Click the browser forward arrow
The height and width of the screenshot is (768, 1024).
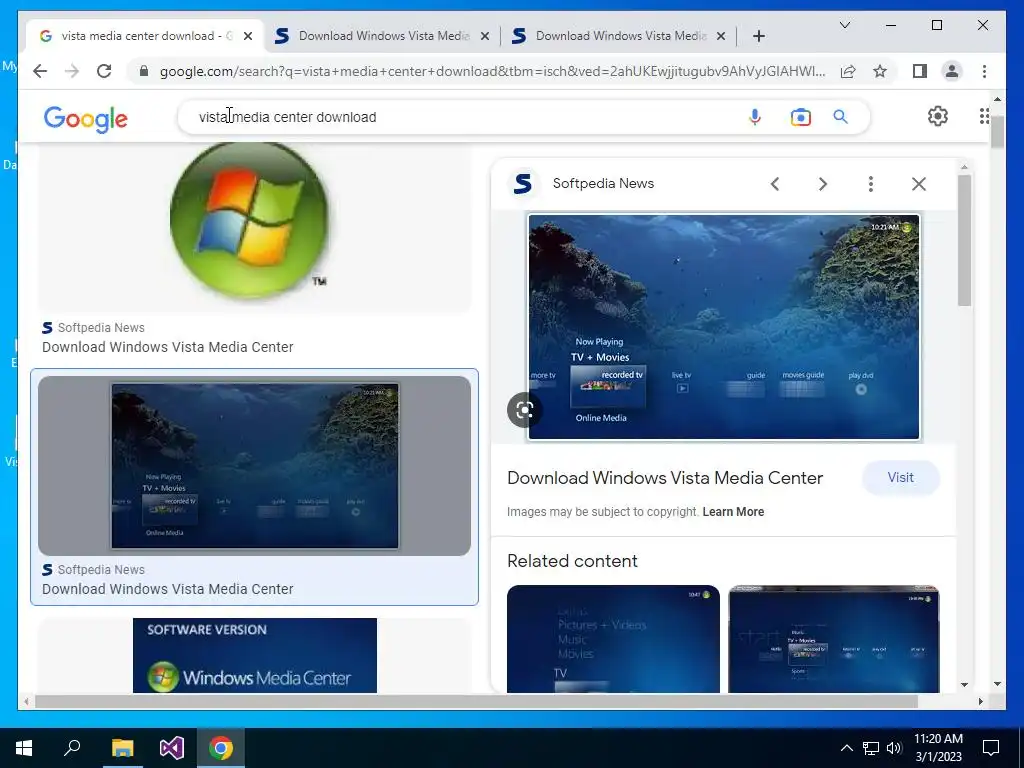point(72,71)
